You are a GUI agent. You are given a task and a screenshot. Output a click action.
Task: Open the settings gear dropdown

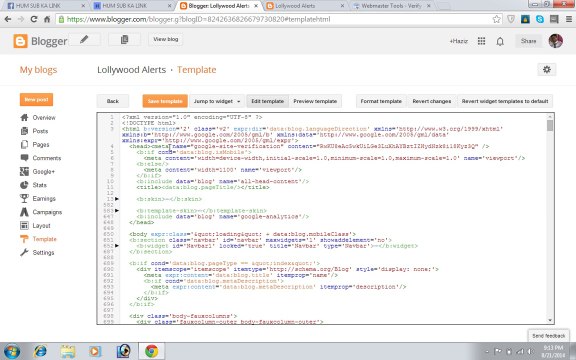[547, 69]
